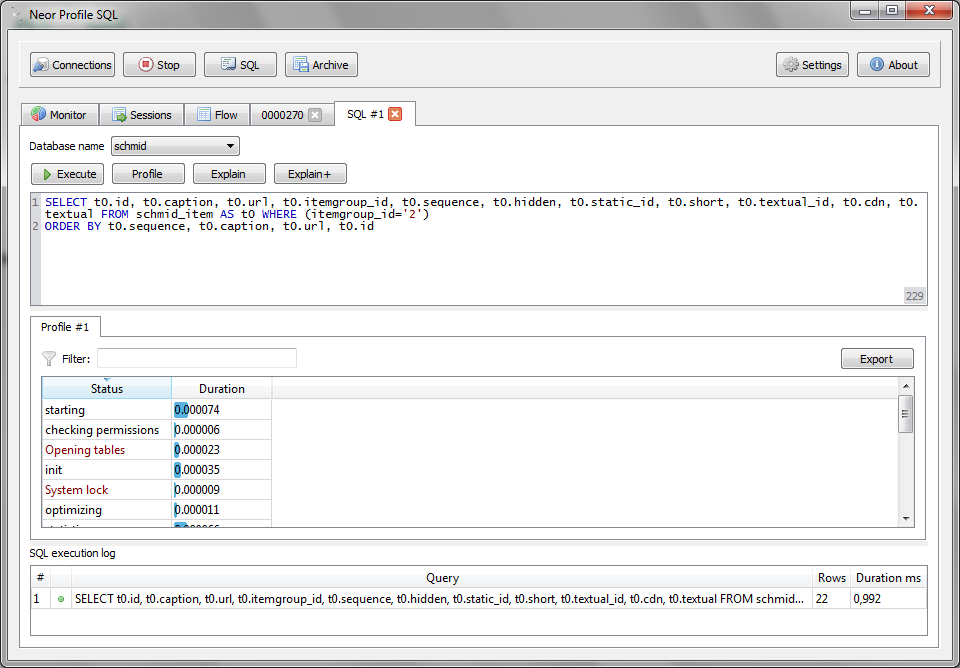Open the Connections dialog

click(72, 65)
